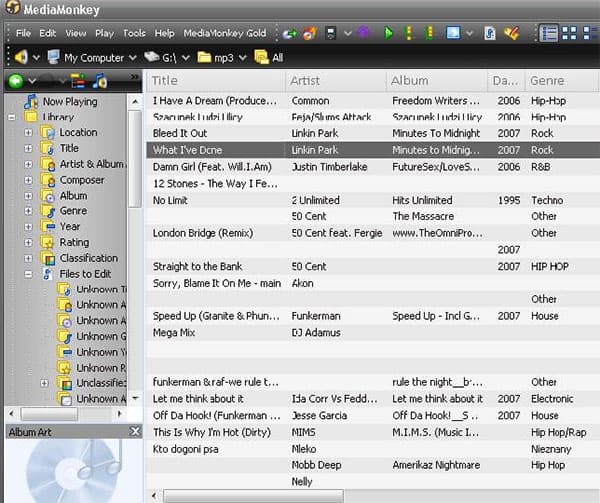Click the speaker icon in path bar
This screenshot has width=600, height=503.
(21, 57)
